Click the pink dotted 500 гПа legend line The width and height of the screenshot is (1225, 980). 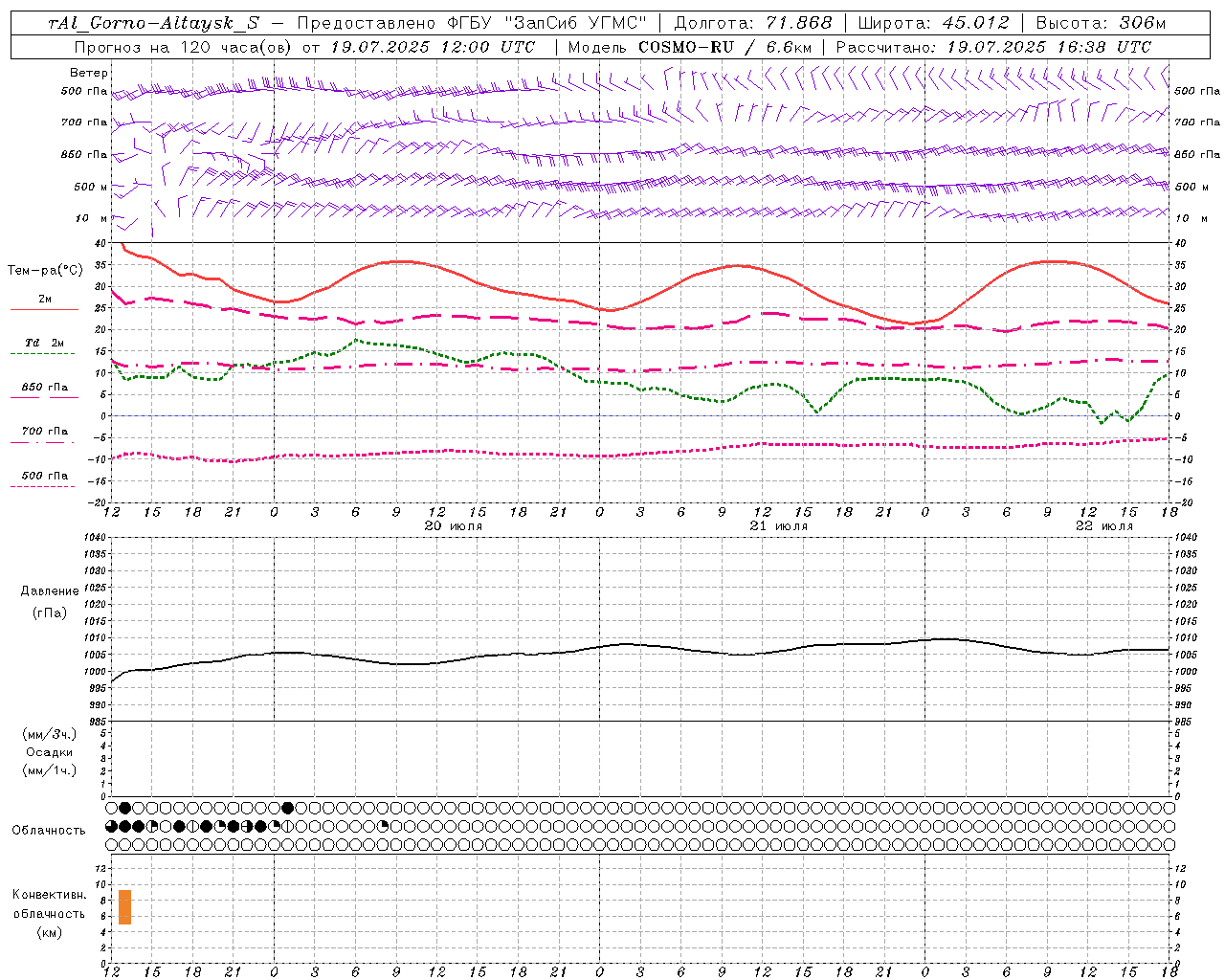pyautogui.click(x=43, y=486)
